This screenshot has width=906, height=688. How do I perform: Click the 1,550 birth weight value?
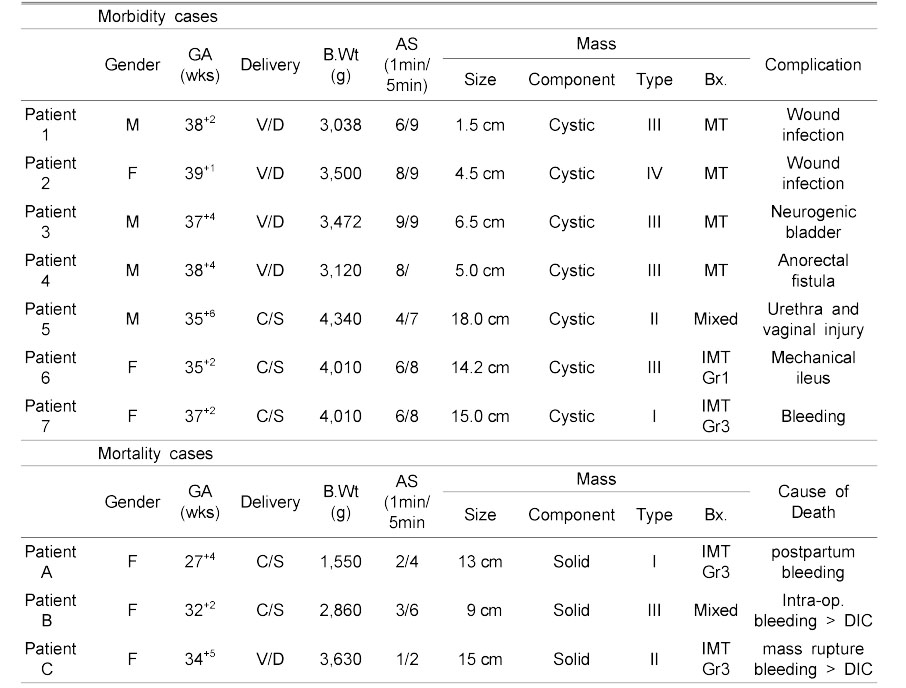(x=342, y=562)
